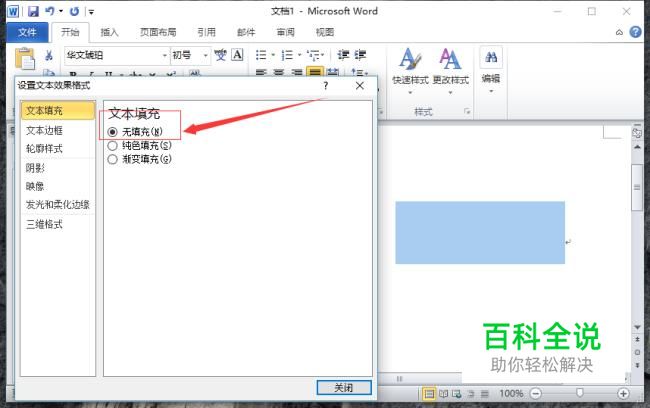Click the vertical scrollbar down arrow
Image resolution: width=650 pixels, height=408 pixels.
coord(637,328)
